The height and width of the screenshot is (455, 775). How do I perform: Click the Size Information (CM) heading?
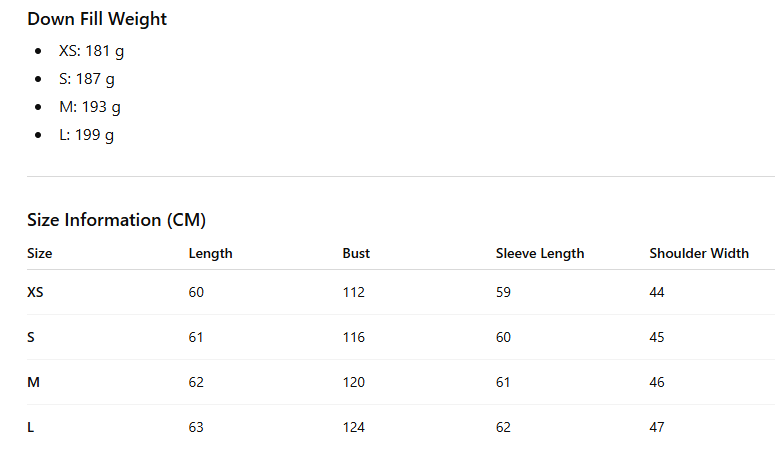116,220
